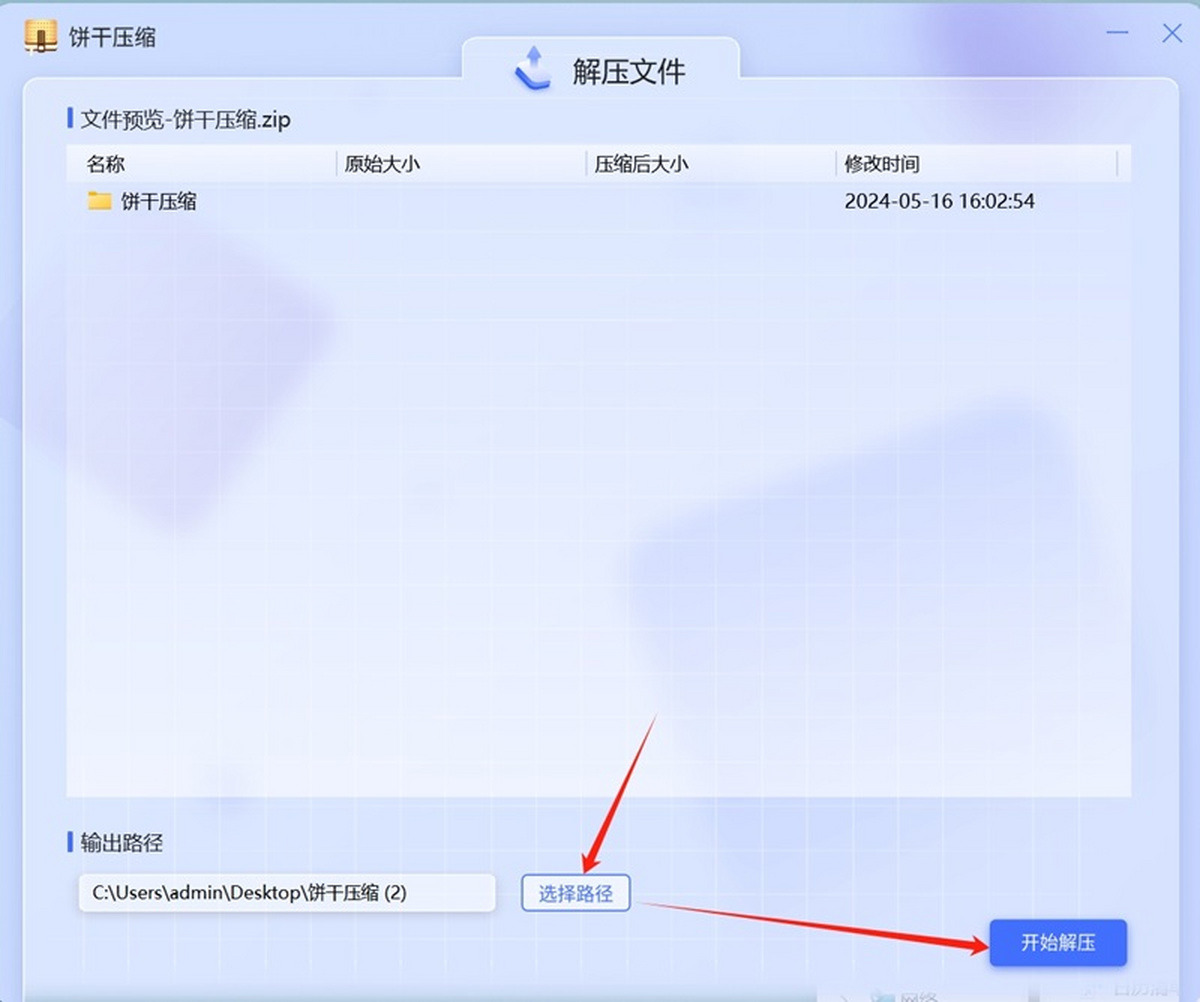
Task: Click the 饼干压缩 app logo icon
Action: tap(40, 37)
